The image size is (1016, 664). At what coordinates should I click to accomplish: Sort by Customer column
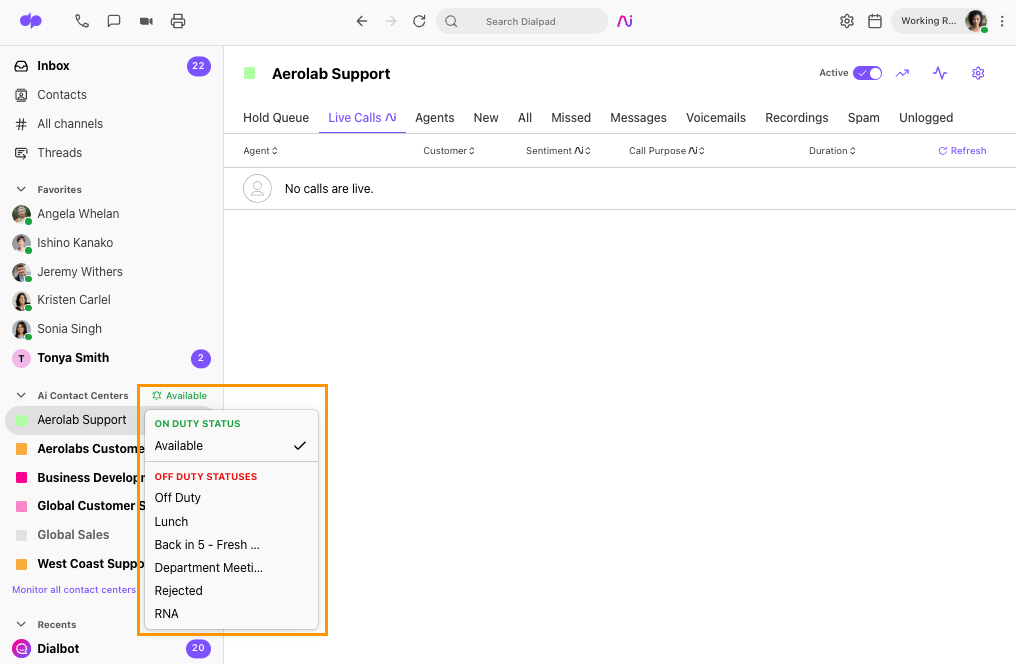pos(449,151)
